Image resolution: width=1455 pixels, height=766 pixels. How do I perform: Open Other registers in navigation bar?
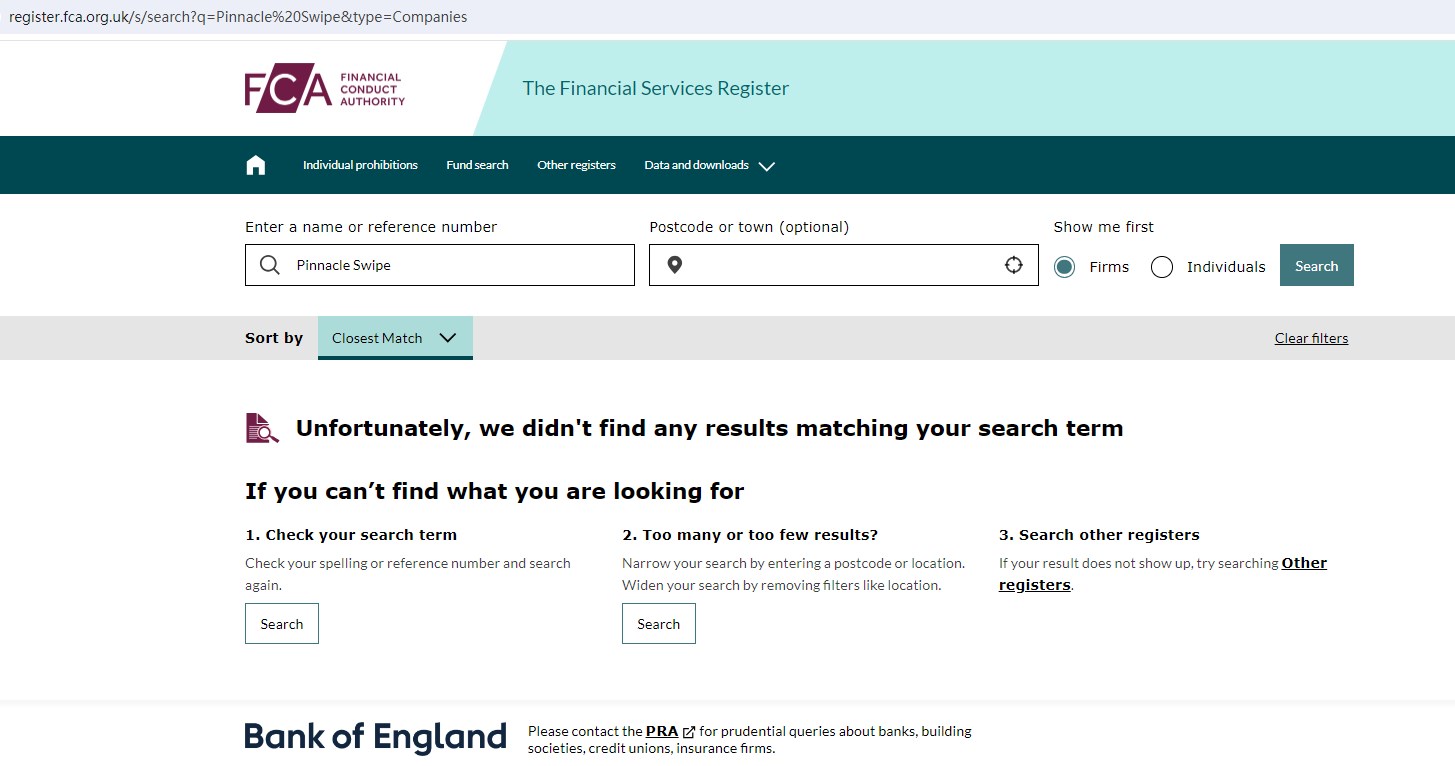point(576,165)
